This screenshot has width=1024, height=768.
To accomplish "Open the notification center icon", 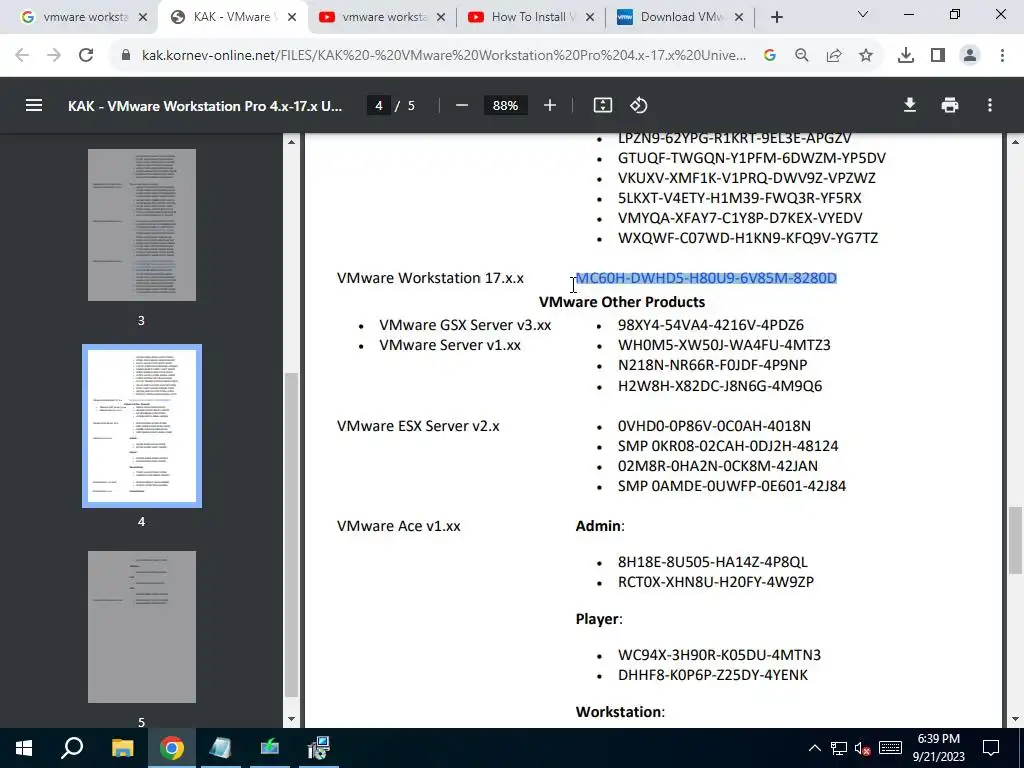I will [x=991, y=748].
